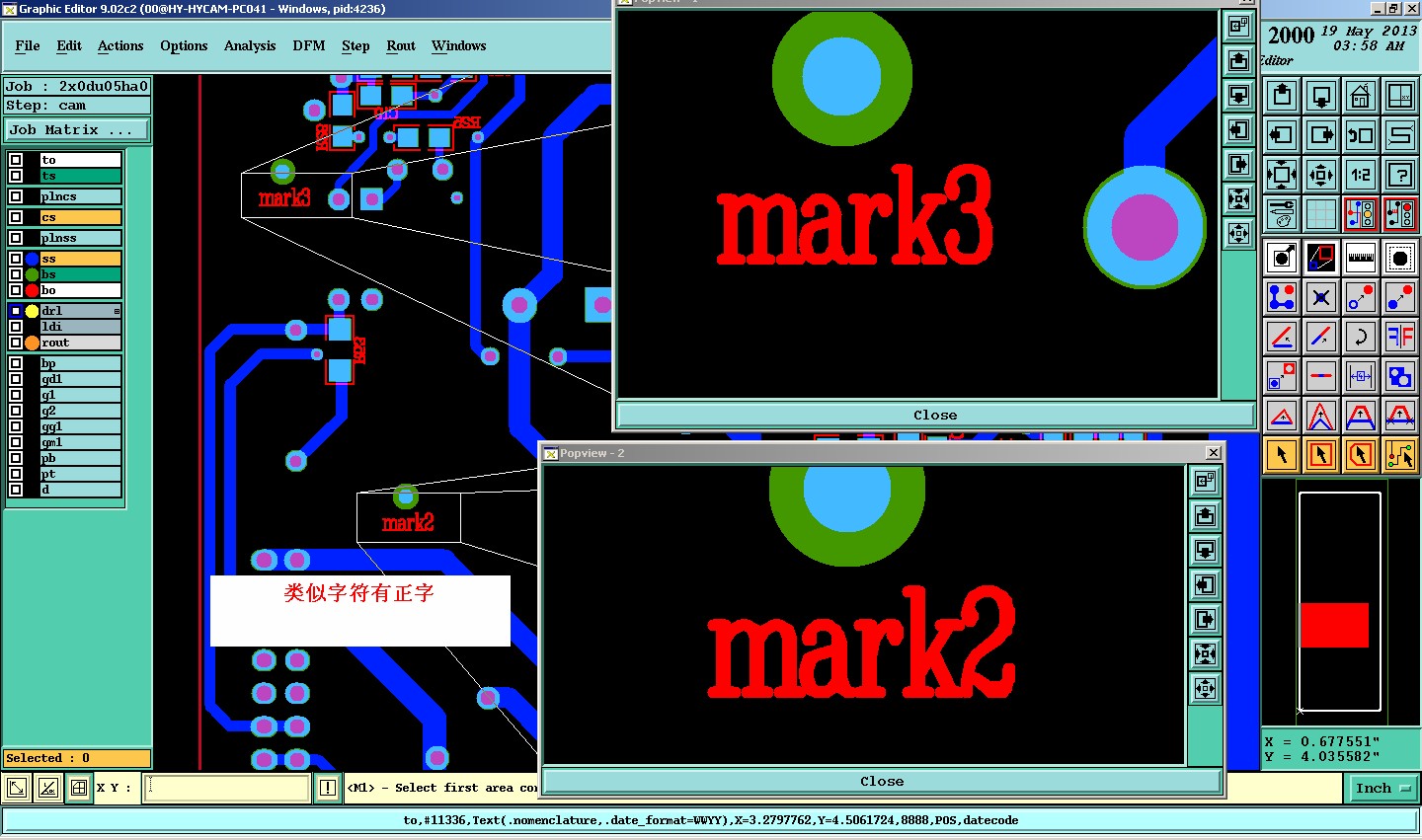
Task: Expand the drl layer small expander
Action: (x=117, y=311)
